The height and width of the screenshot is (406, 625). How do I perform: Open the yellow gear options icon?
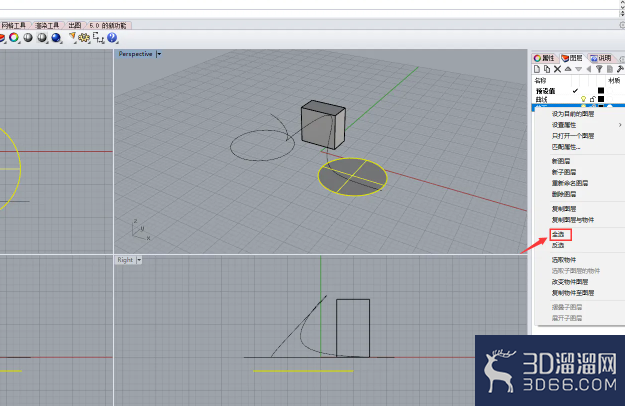point(84,38)
